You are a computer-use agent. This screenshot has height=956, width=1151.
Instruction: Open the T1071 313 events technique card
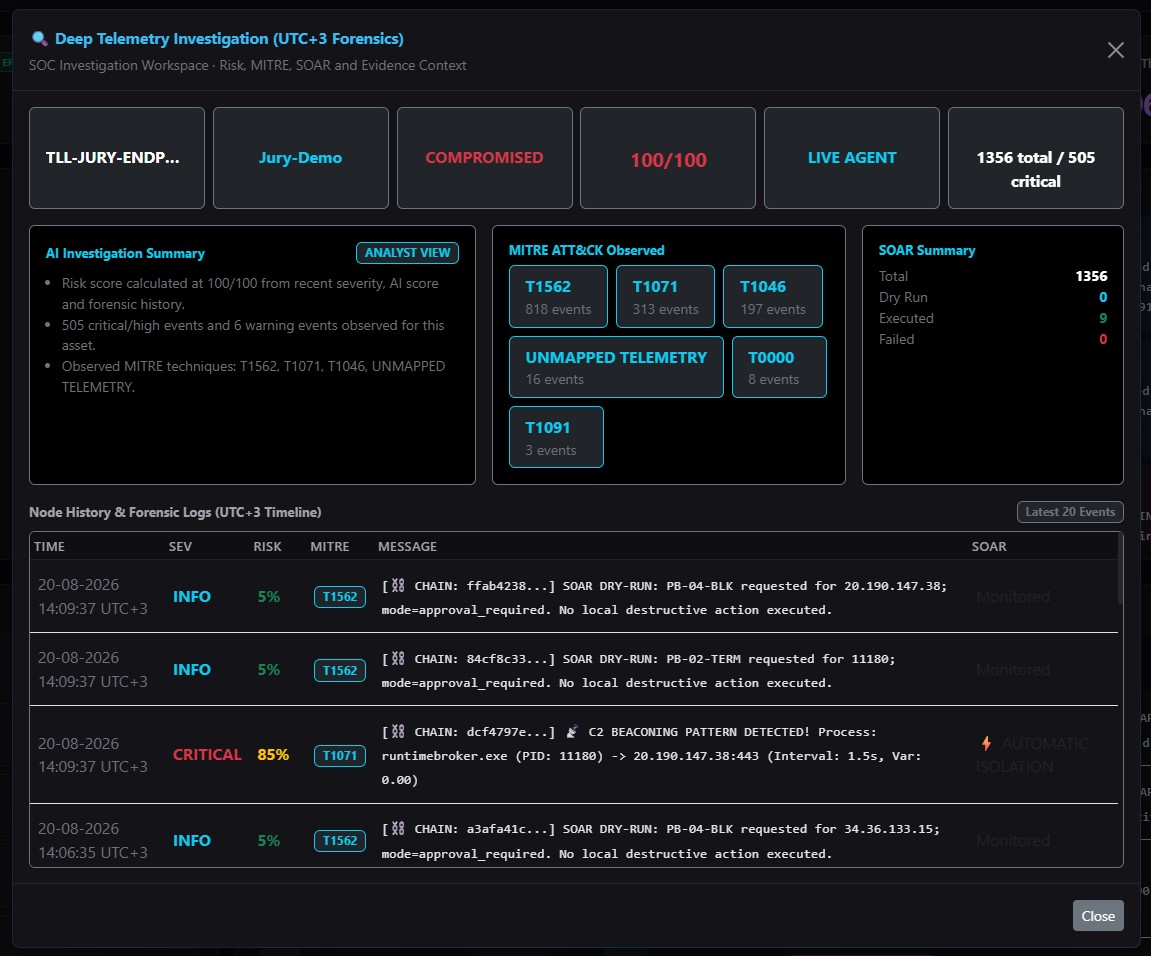pos(665,297)
